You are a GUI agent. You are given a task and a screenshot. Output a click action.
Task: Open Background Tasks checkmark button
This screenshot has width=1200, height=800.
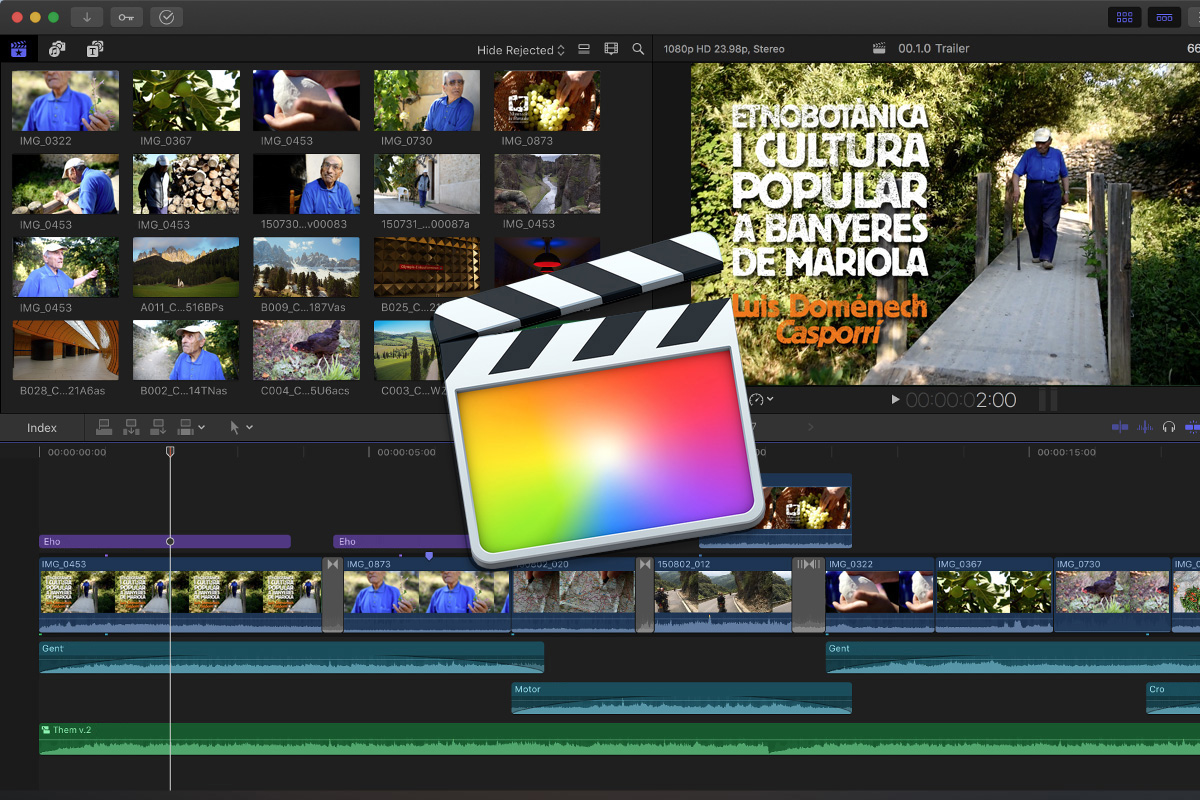click(166, 17)
